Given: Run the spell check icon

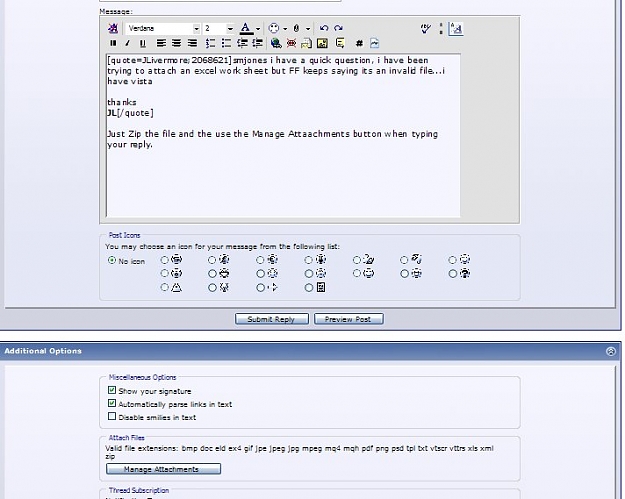Looking at the screenshot, I should (426, 28).
